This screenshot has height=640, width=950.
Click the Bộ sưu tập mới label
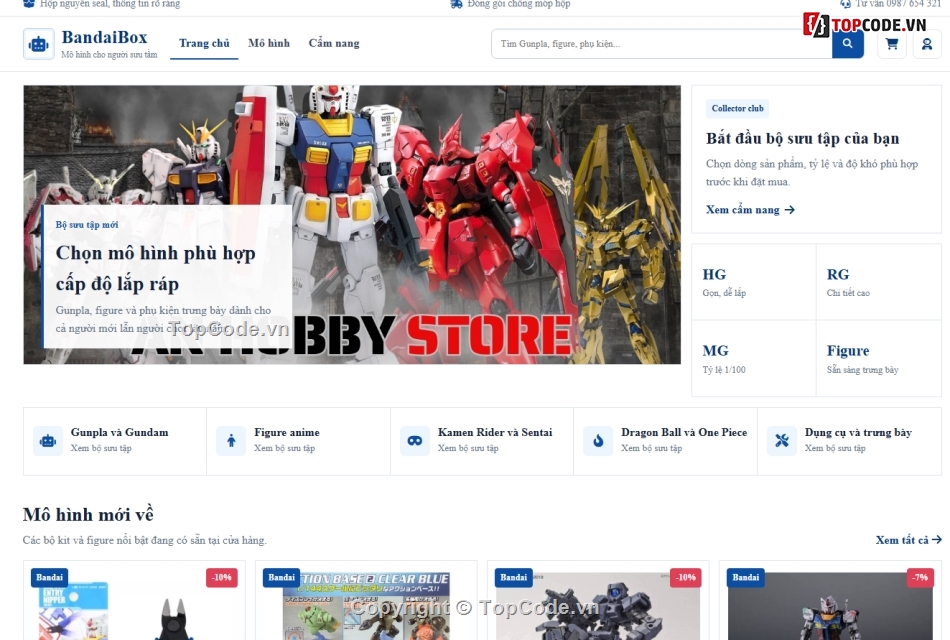(x=87, y=225)
